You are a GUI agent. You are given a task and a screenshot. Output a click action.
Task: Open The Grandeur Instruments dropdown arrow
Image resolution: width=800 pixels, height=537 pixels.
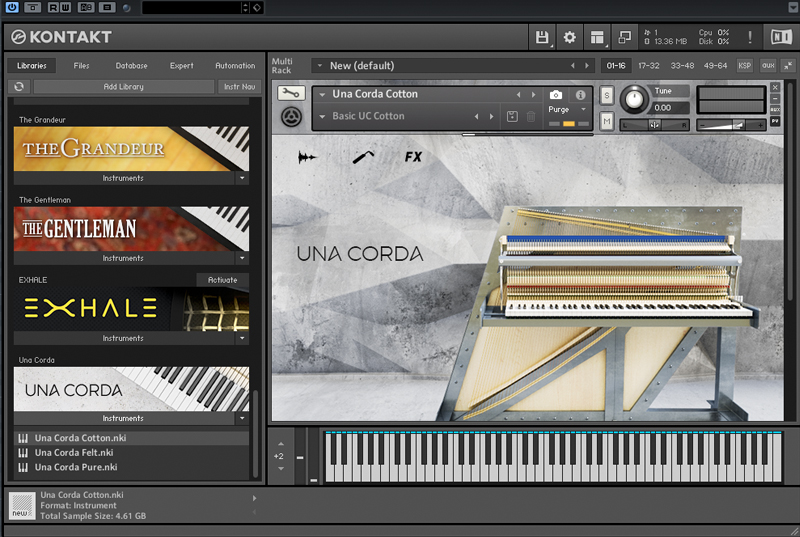pos(242,178)
